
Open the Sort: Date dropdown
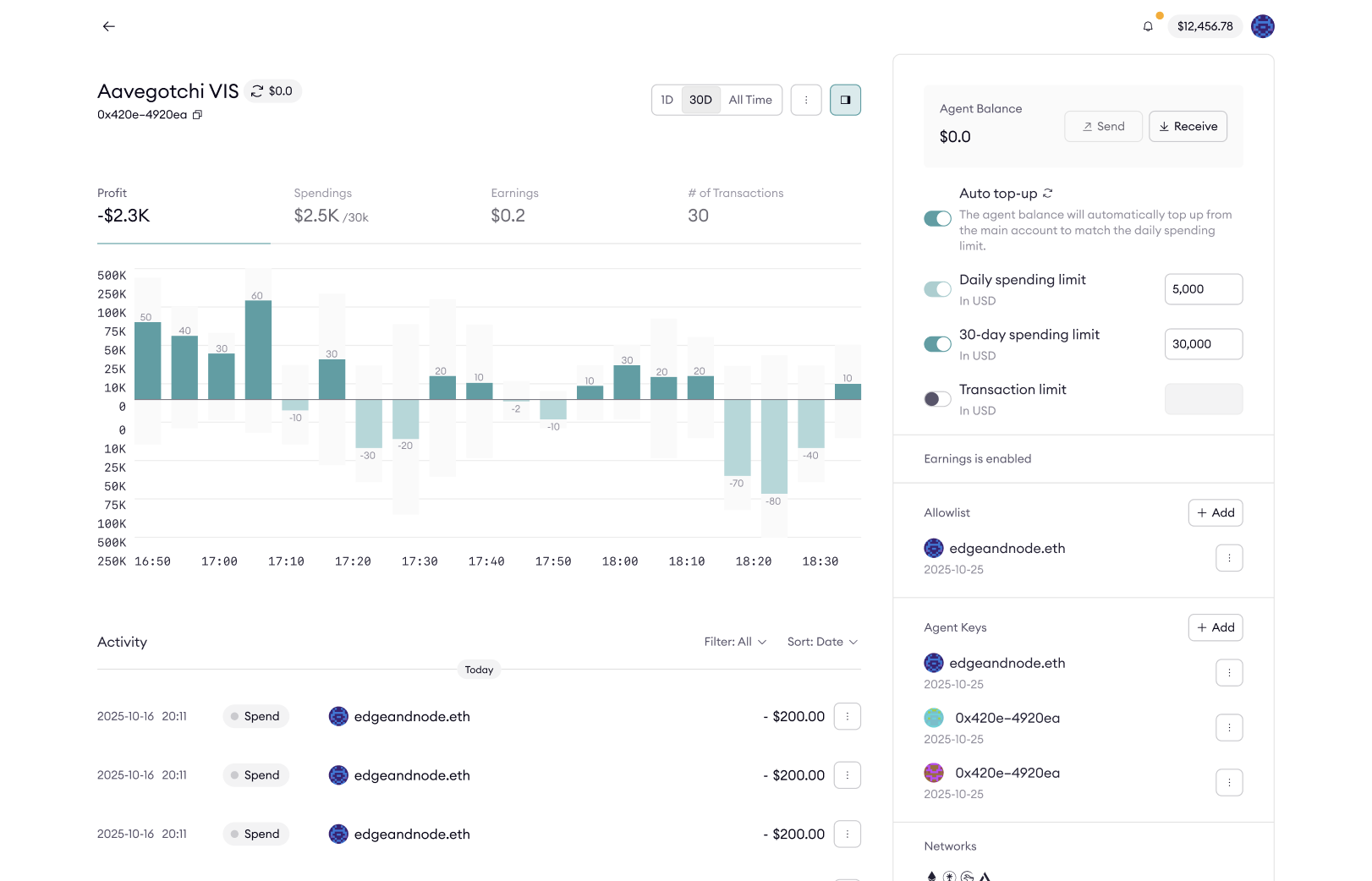[821, 642]
